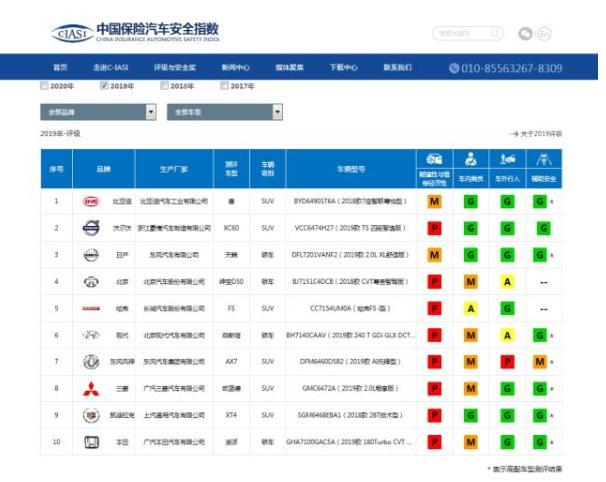606x482 pixels.
Task: Click the yellow A rating in row 4
Action: click(507, 281)
